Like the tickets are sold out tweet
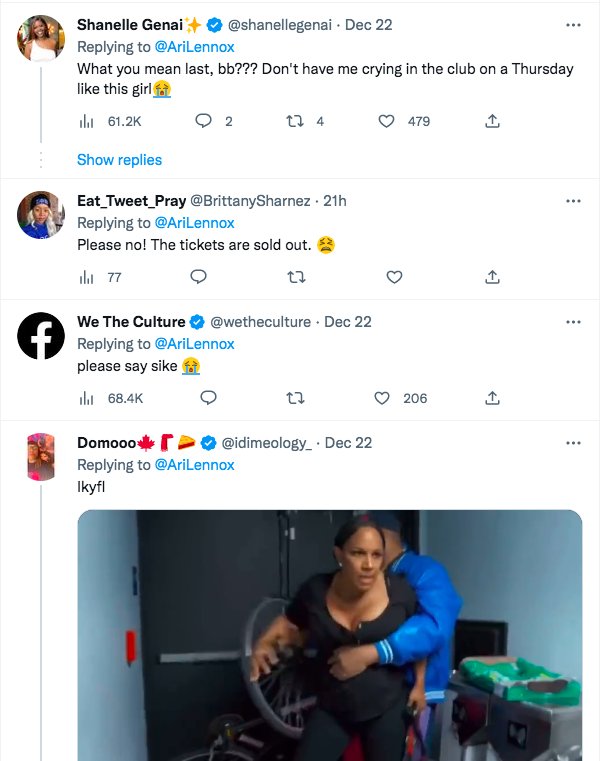Image resolution: width=604 pixels, height=761 pixels. (x=394, y=277)
